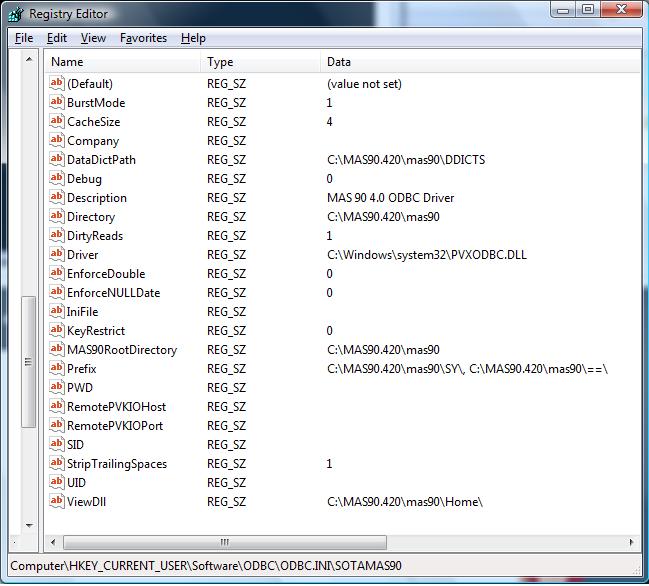Open the Edit menu
This screenshot has width=649, height=586.
[57, 38]
